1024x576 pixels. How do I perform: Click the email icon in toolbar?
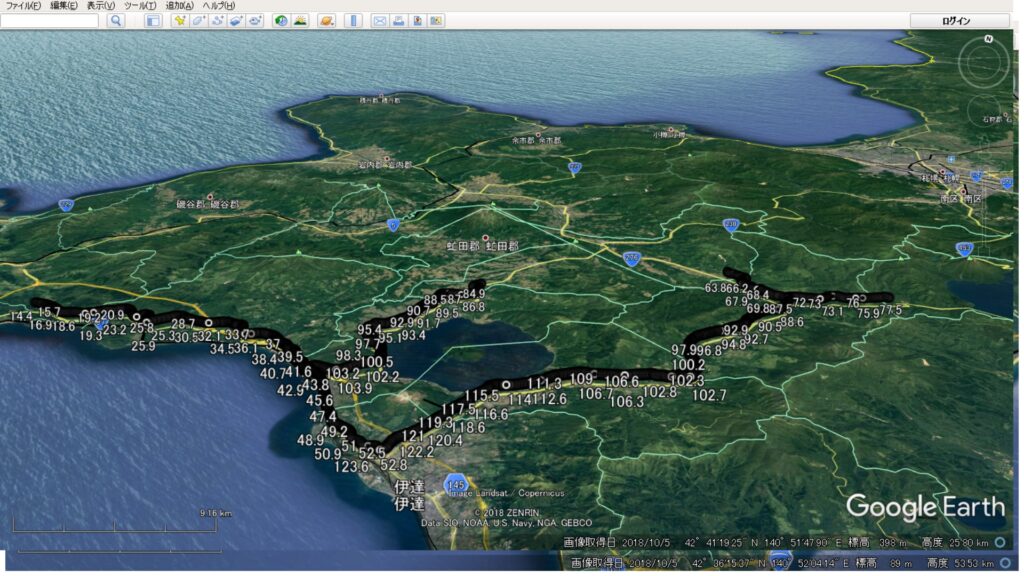tap(380, 21)
